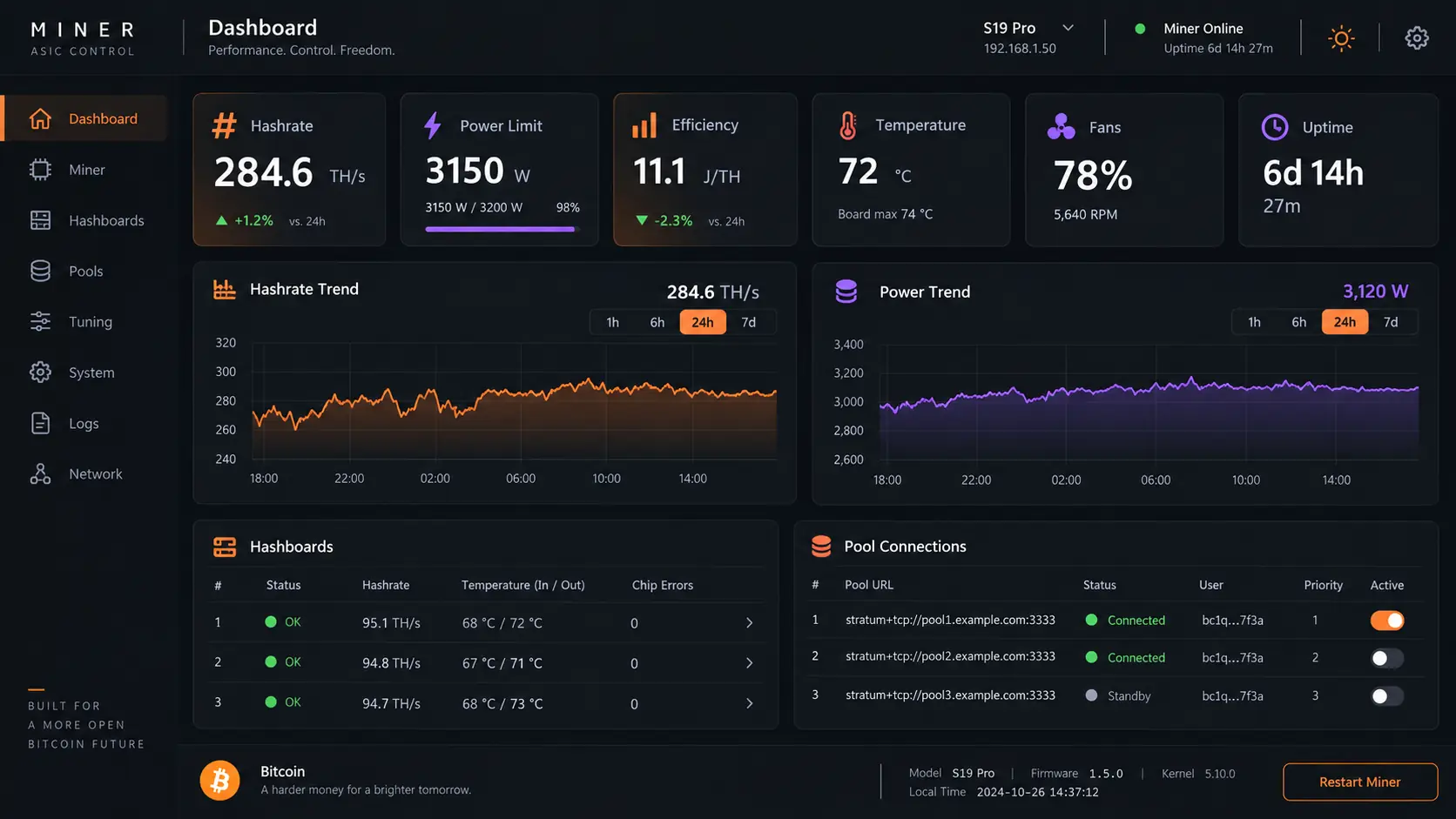Click the Power Trend stack icon
This screenshot has height=819, width=1456.
[x=846, y=292]
